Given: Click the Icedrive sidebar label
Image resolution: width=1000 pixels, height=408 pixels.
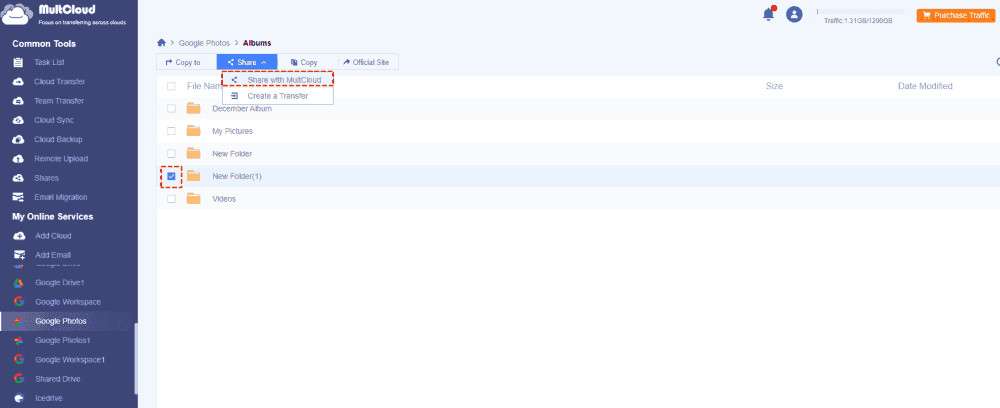Looking at the screenshot, I should point(48,398).
